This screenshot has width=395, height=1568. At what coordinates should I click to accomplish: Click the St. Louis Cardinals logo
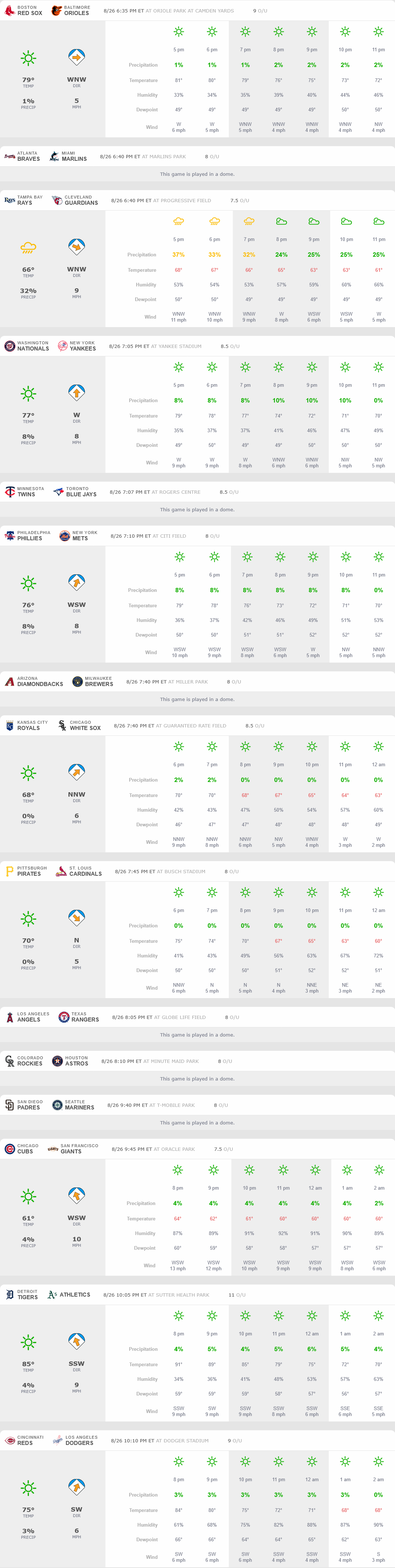[62, 871]
